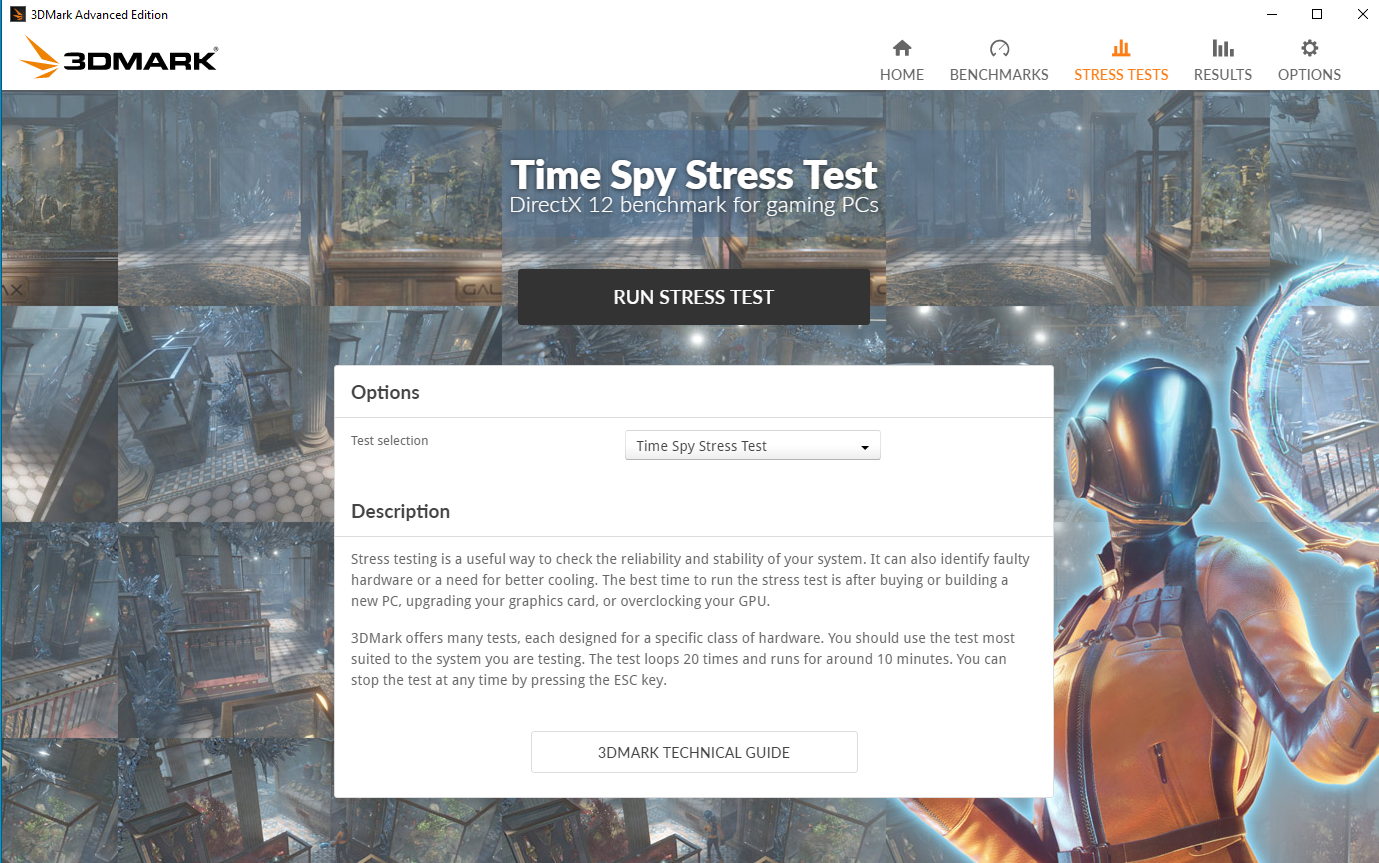Image resolution: width=1379 pixels, height=863 pixels.
Task: Click the Benchmarks gauge icon
Action: (999, 48)
